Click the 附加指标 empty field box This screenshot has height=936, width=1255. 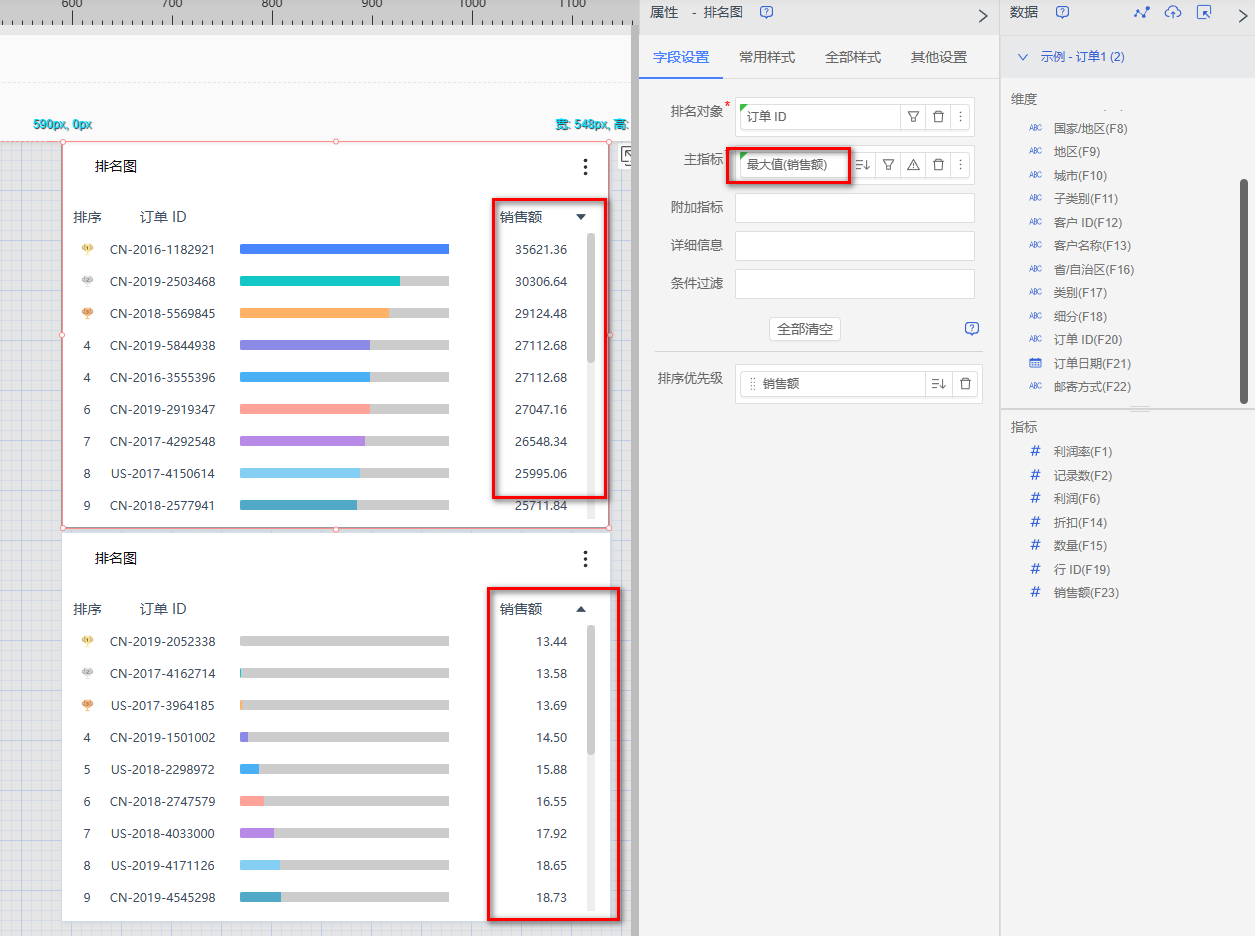click(x=854, y=208)
